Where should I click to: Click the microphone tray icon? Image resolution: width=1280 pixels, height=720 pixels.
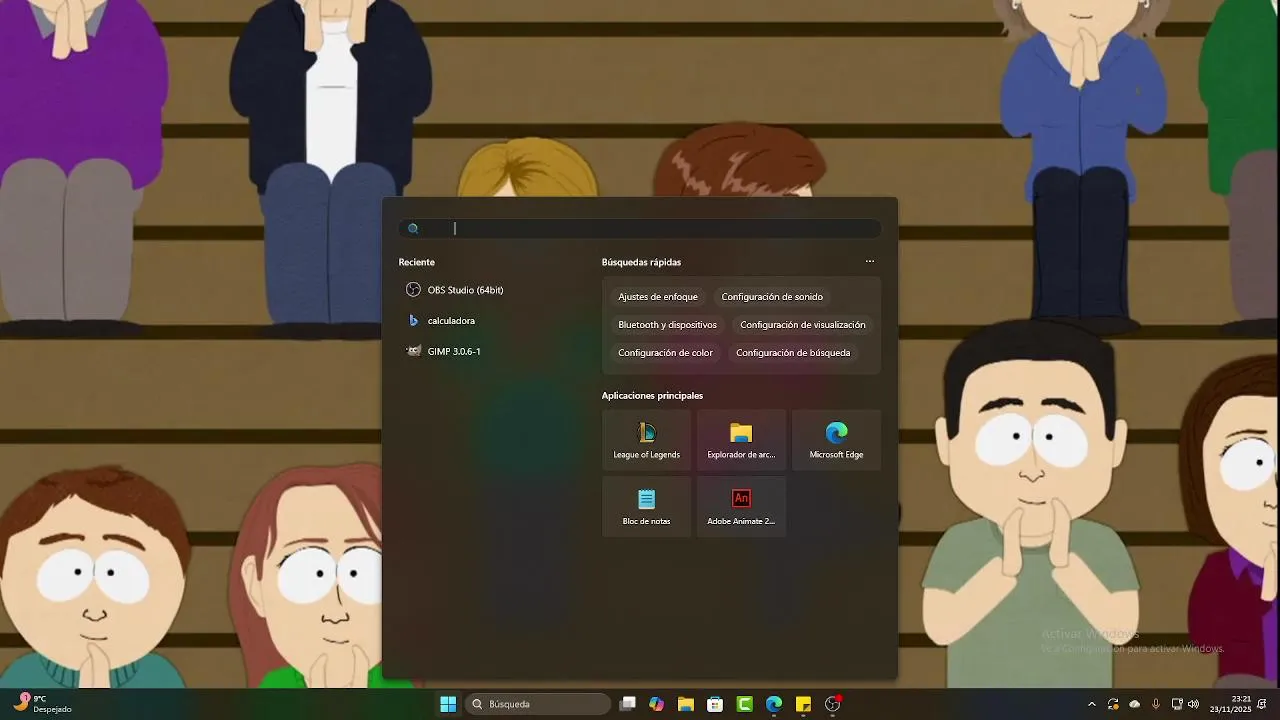[x=1156, y=704]
